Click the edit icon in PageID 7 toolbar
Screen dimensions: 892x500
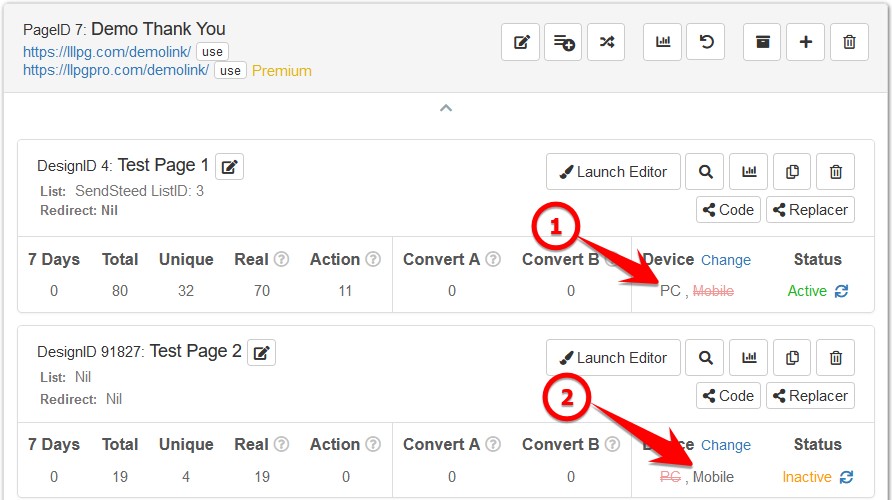[521, 42]
